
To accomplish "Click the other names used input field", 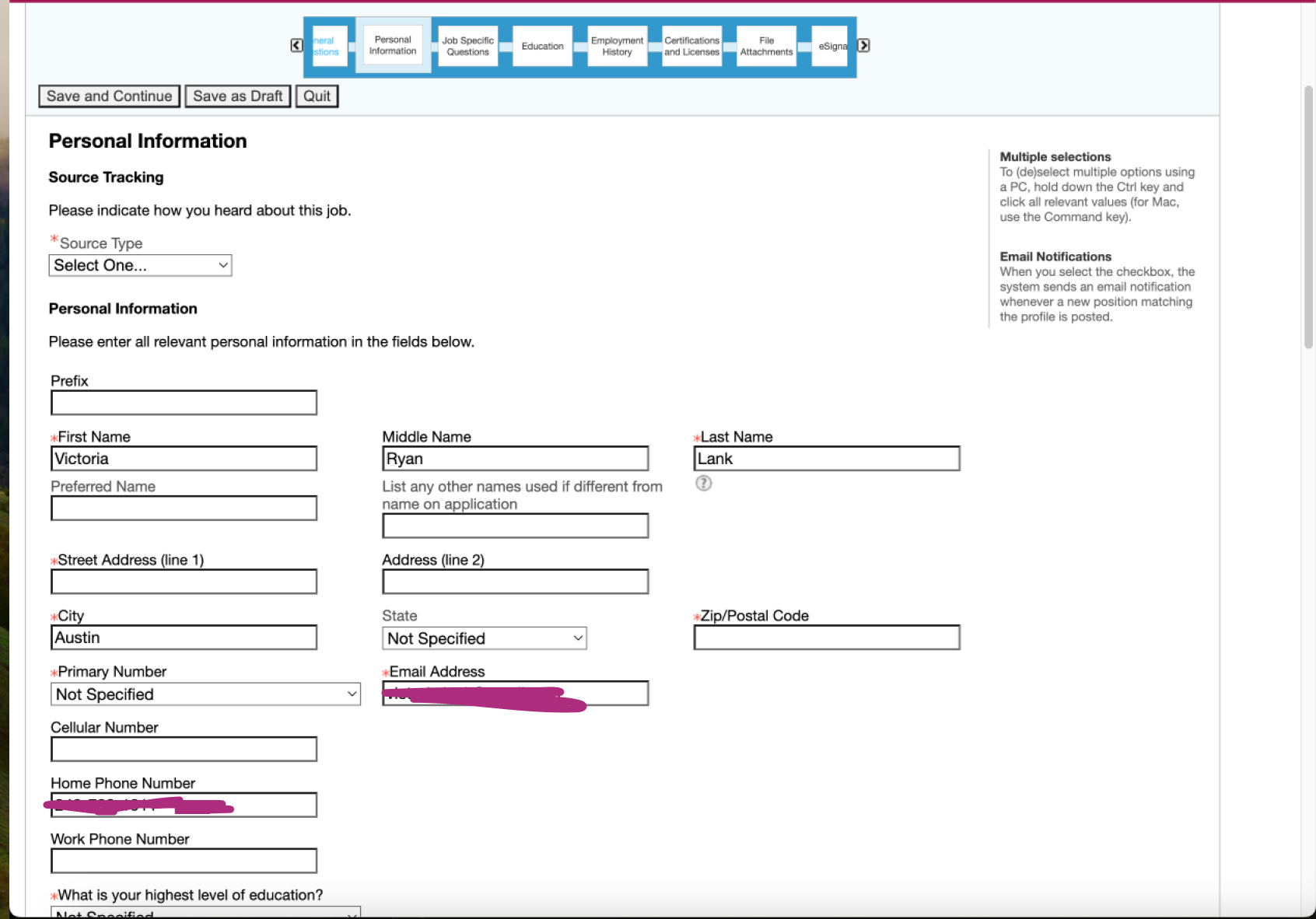I will click(515, 526).
